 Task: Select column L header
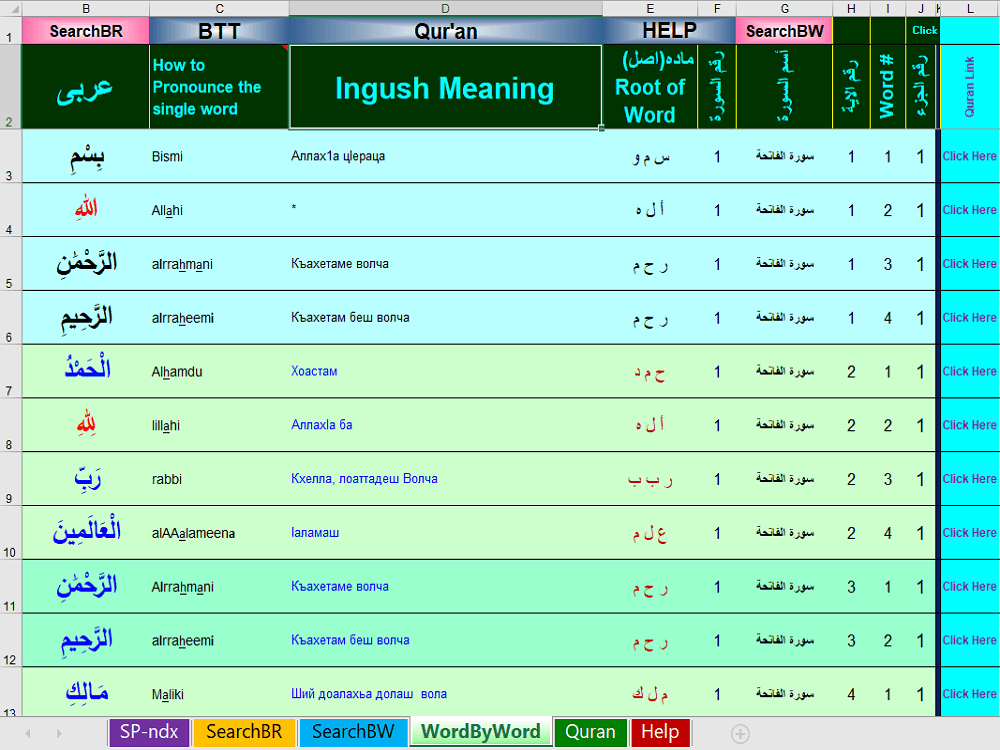coord(969,9)
